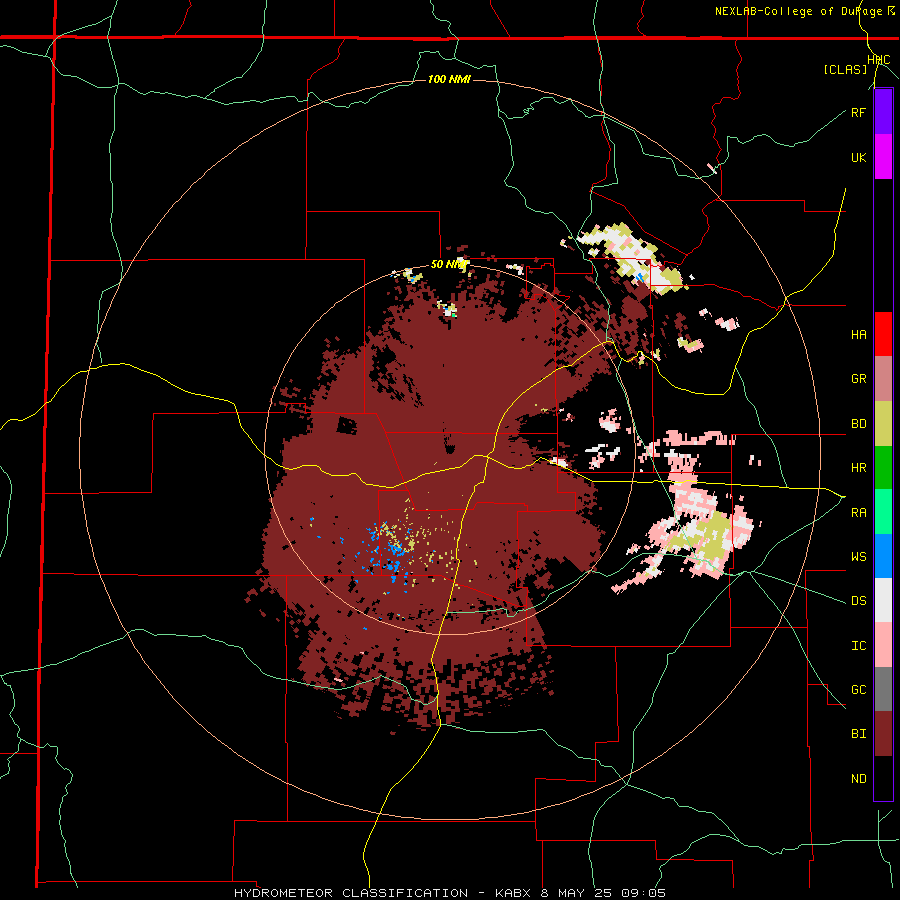Click the 50 NMI range ring label
The height and width of the screenshot is (900, 900).
[449, 265]
